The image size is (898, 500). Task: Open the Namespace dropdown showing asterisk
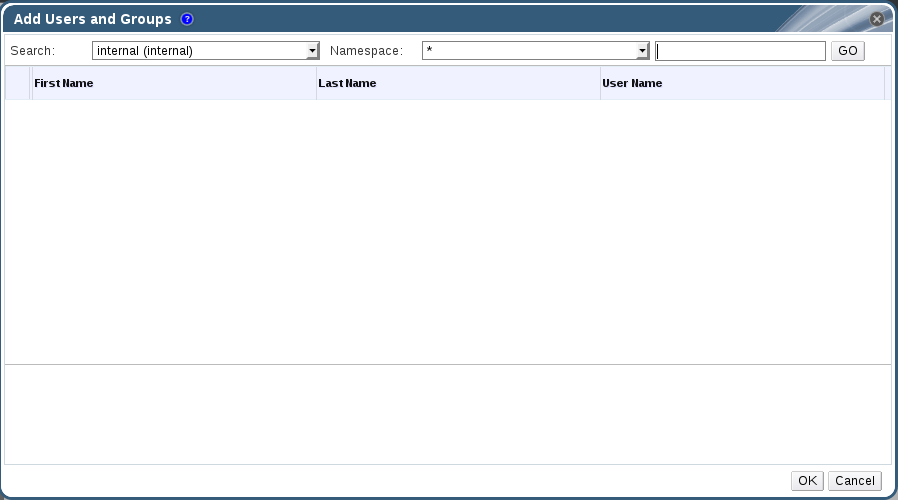click(x=530, y=51)
